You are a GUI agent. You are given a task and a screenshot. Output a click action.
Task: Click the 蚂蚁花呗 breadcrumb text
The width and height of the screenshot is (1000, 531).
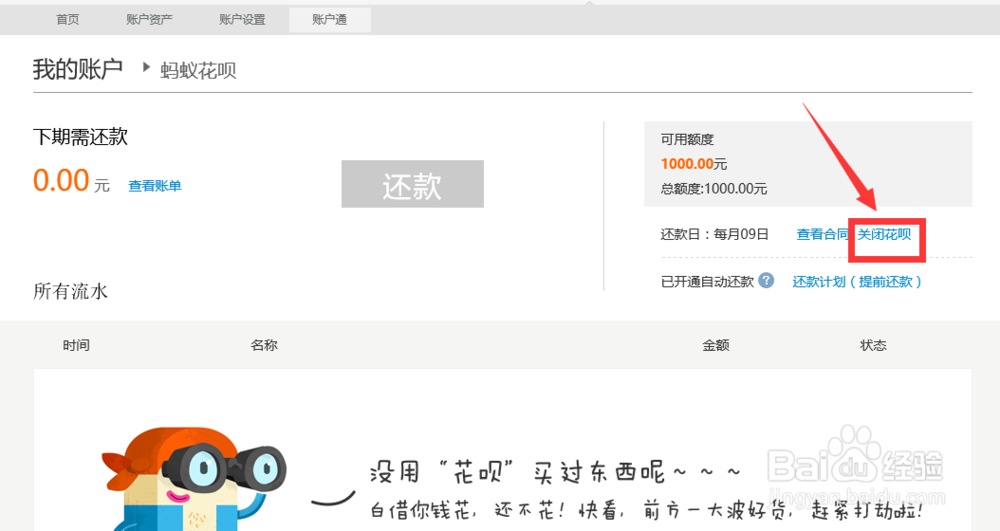(x=198, y=70)
